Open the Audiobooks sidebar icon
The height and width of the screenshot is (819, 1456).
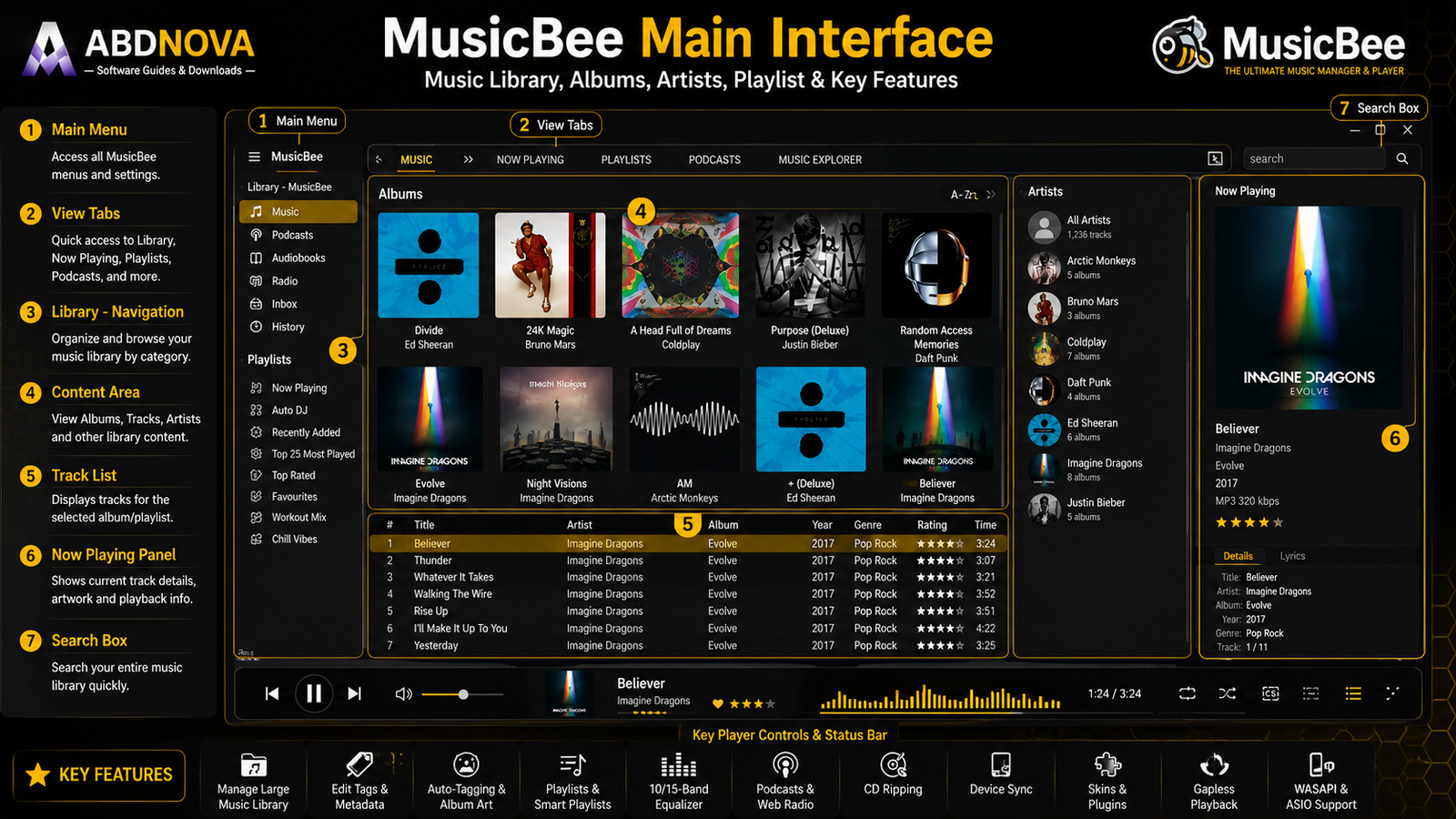pyautogui.click(x=257, y=258)
